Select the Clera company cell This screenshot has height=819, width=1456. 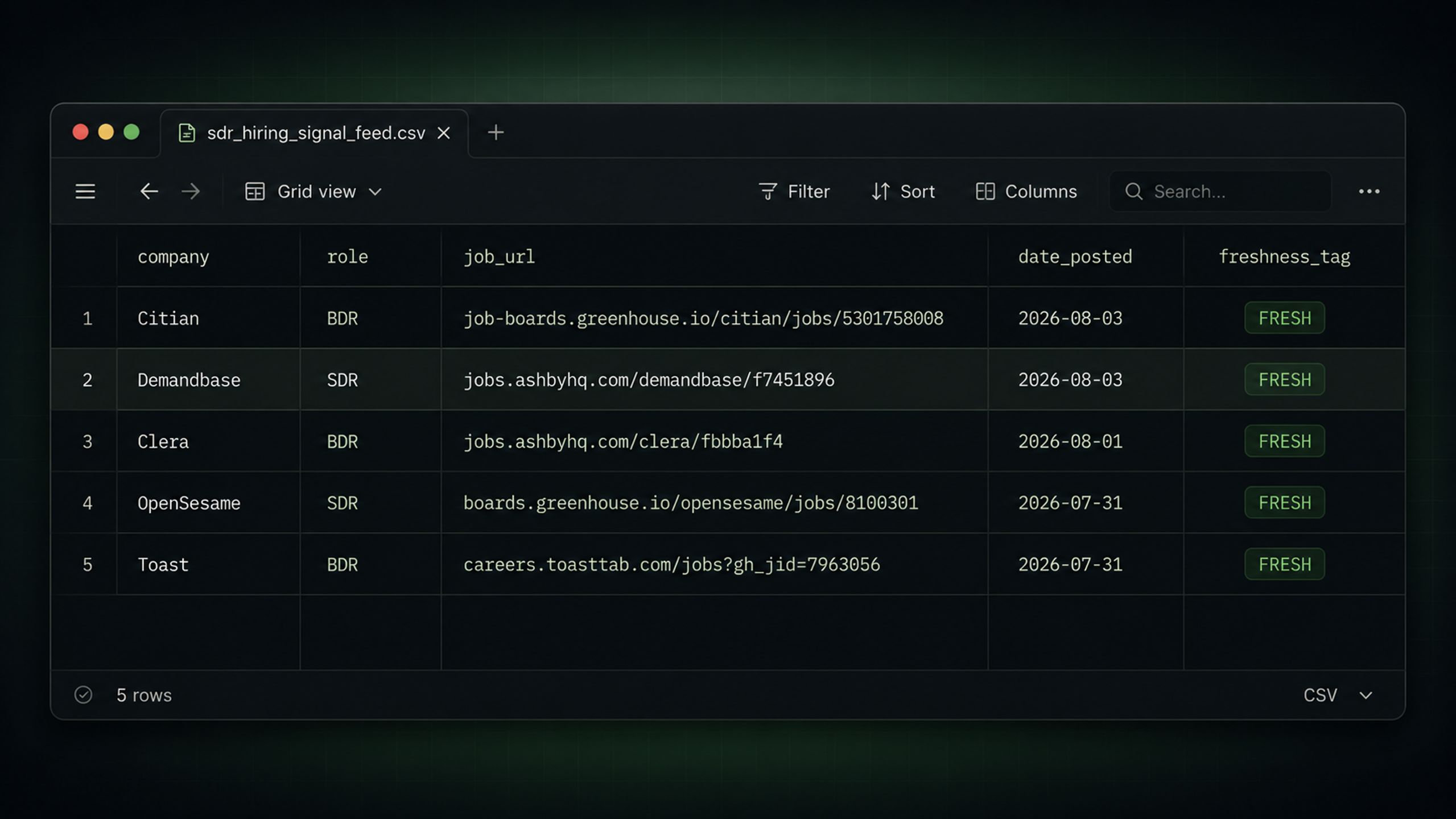pyautogui.click(x=208, y=441)
